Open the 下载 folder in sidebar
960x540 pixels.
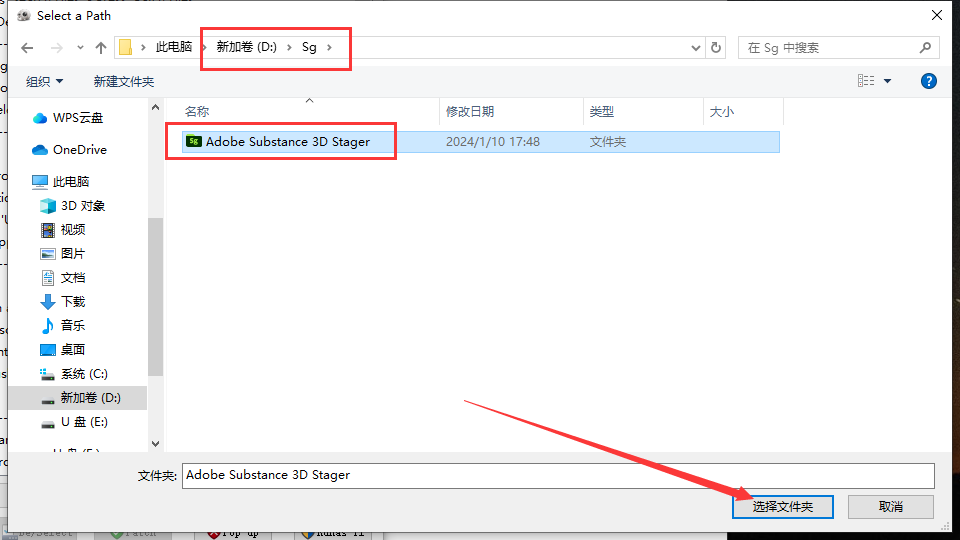click(72, 302)
